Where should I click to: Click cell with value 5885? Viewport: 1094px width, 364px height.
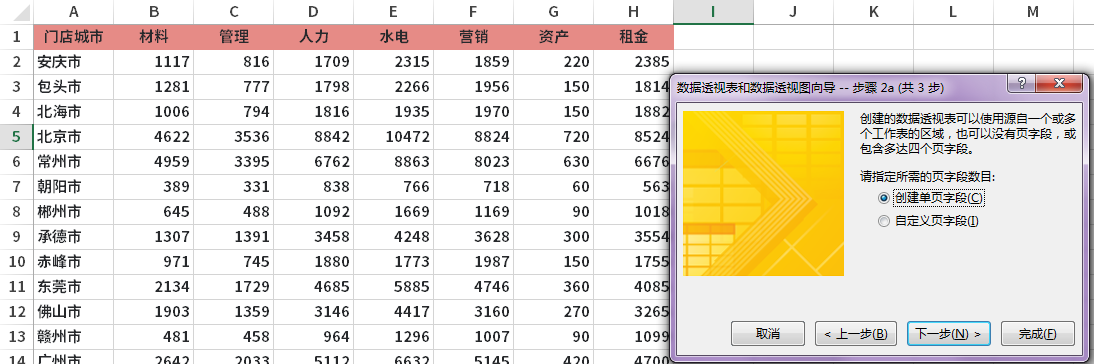click(394, 287)
